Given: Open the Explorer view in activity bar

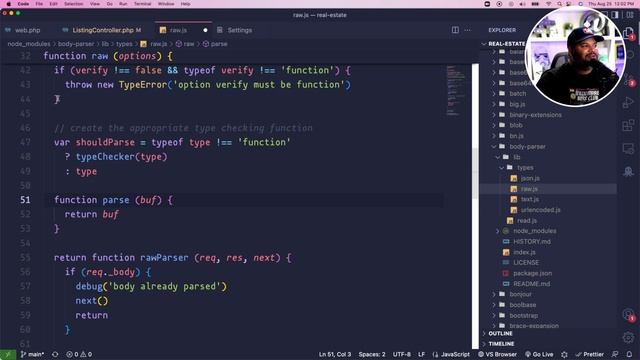Looking at the screenshot, I should (628, 33).
